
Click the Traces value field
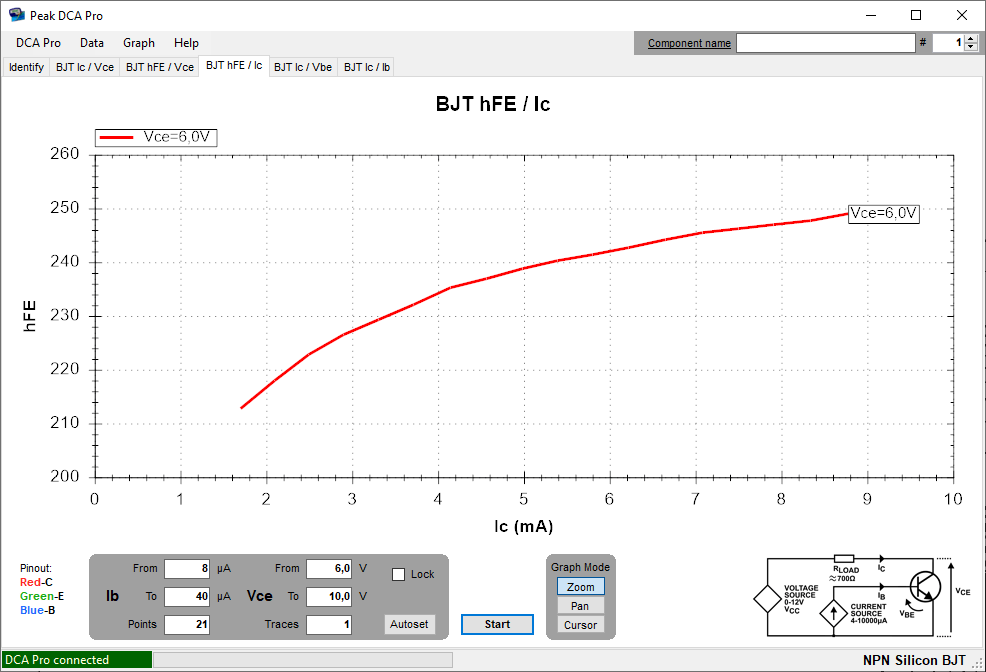(329, 624)
